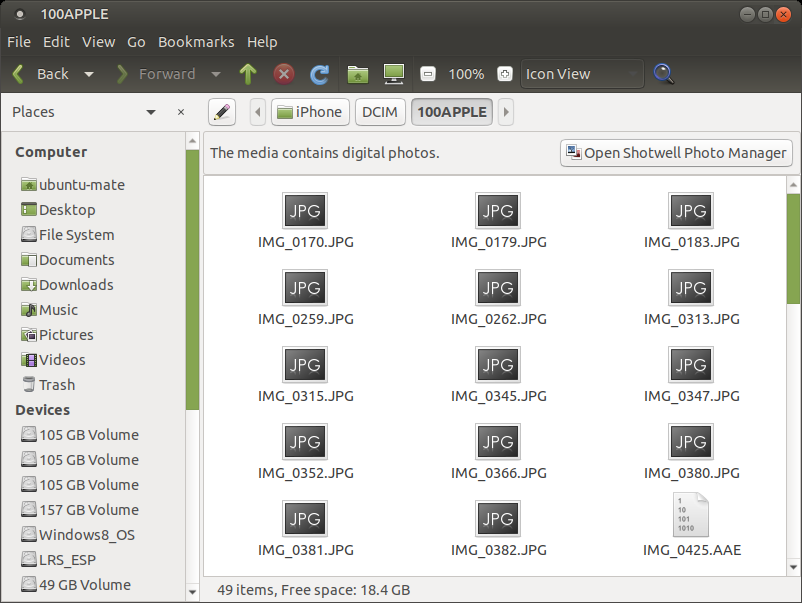Open the Places sidebar selector dropdown
This screenshot has width=802, height=603.
point(151,112)
